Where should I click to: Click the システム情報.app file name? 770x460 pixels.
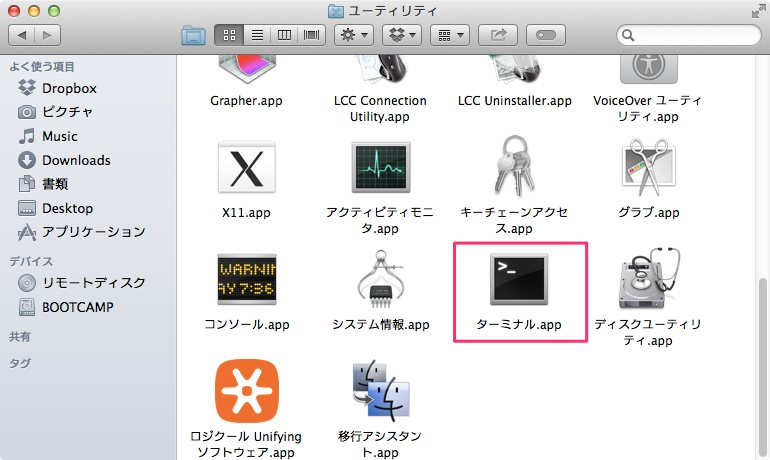(381, 325)
